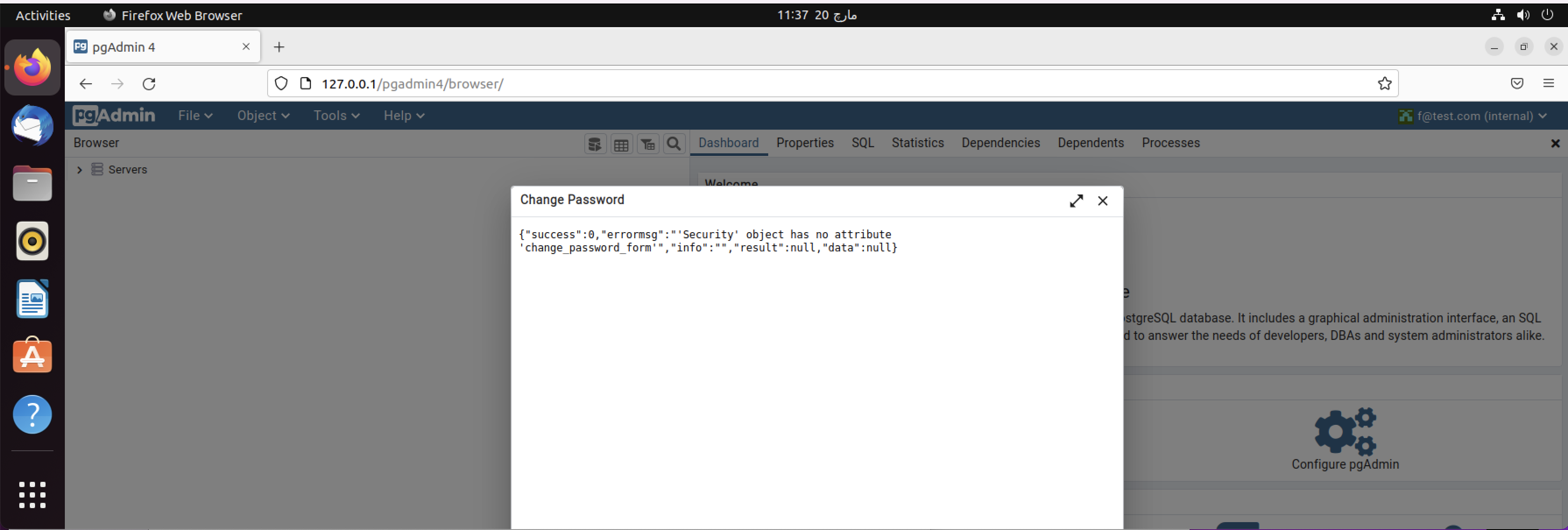Open the Query Tool from the Browser toolbar

point(595,144)
